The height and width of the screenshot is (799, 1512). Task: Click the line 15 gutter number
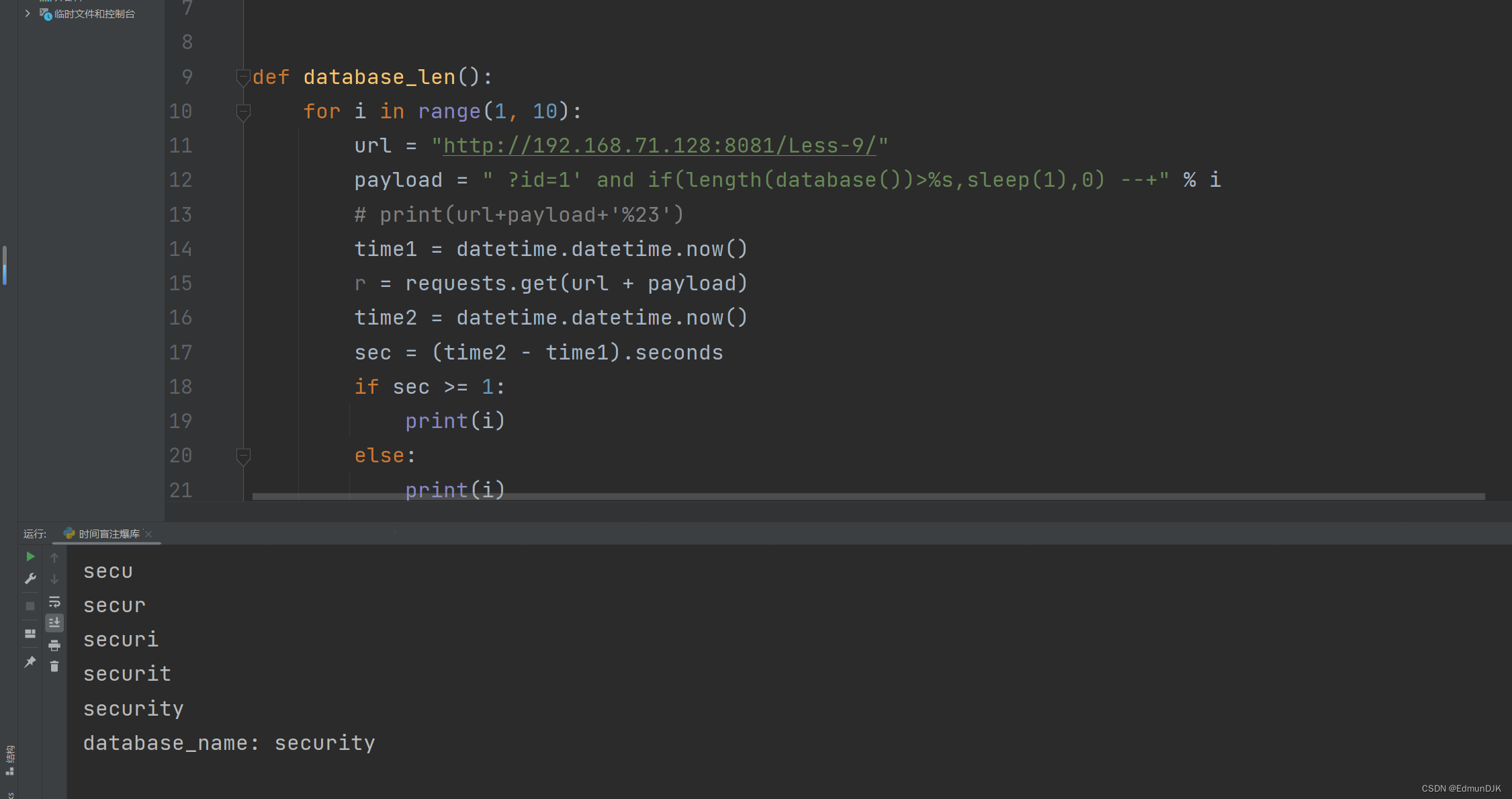(181, 284)
